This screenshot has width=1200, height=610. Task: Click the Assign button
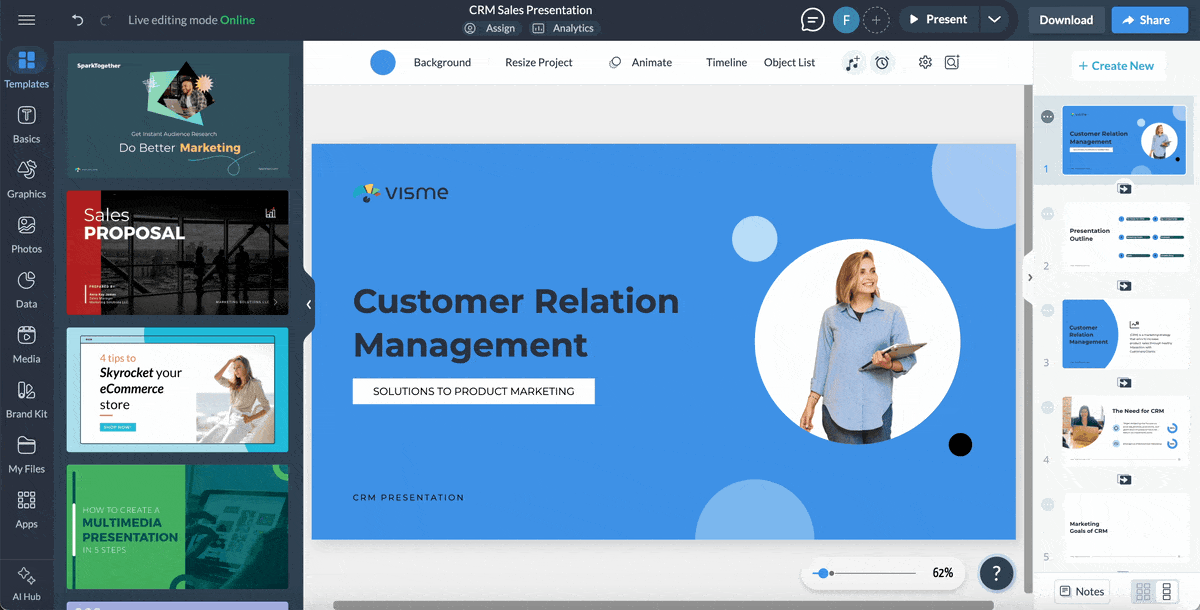pyautogui.click(x=492, y=29)
